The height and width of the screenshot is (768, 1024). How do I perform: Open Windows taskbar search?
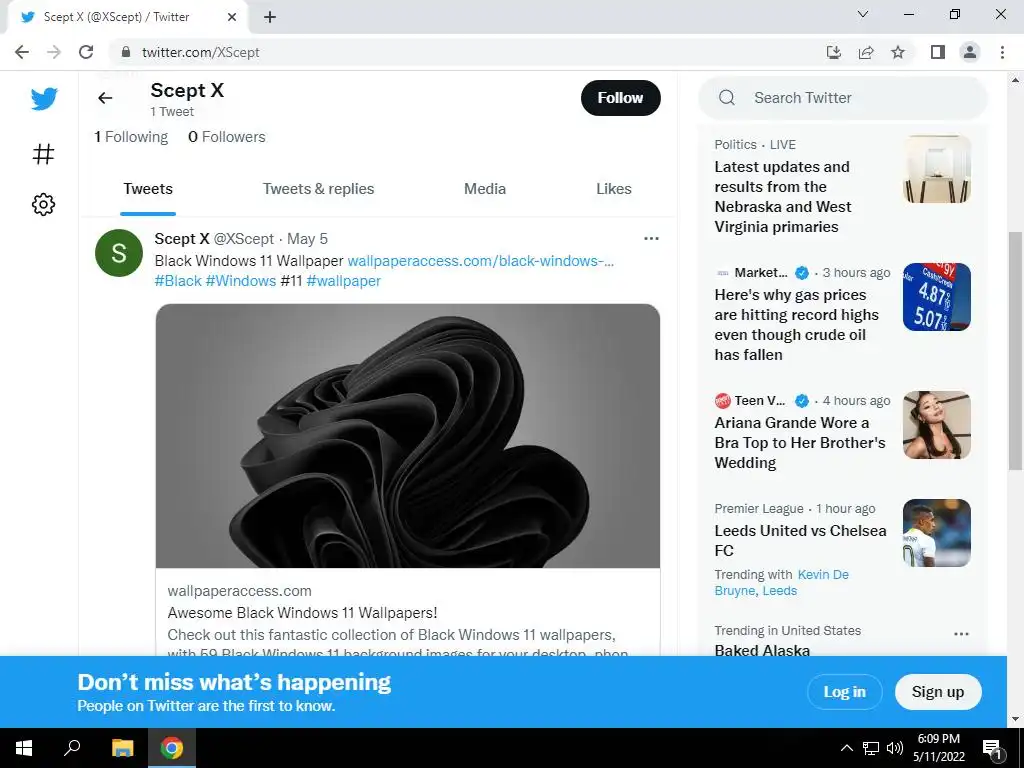click(72, 748)
